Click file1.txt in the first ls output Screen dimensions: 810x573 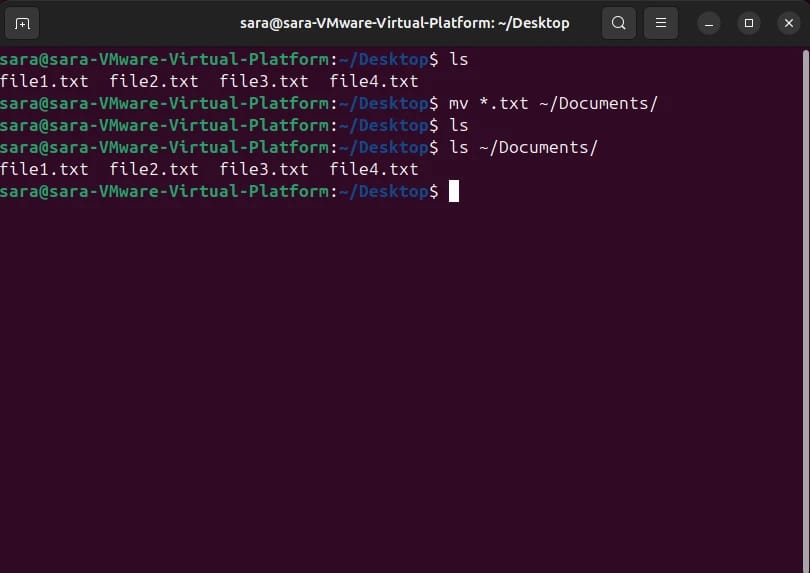click(x=44, y=81)
